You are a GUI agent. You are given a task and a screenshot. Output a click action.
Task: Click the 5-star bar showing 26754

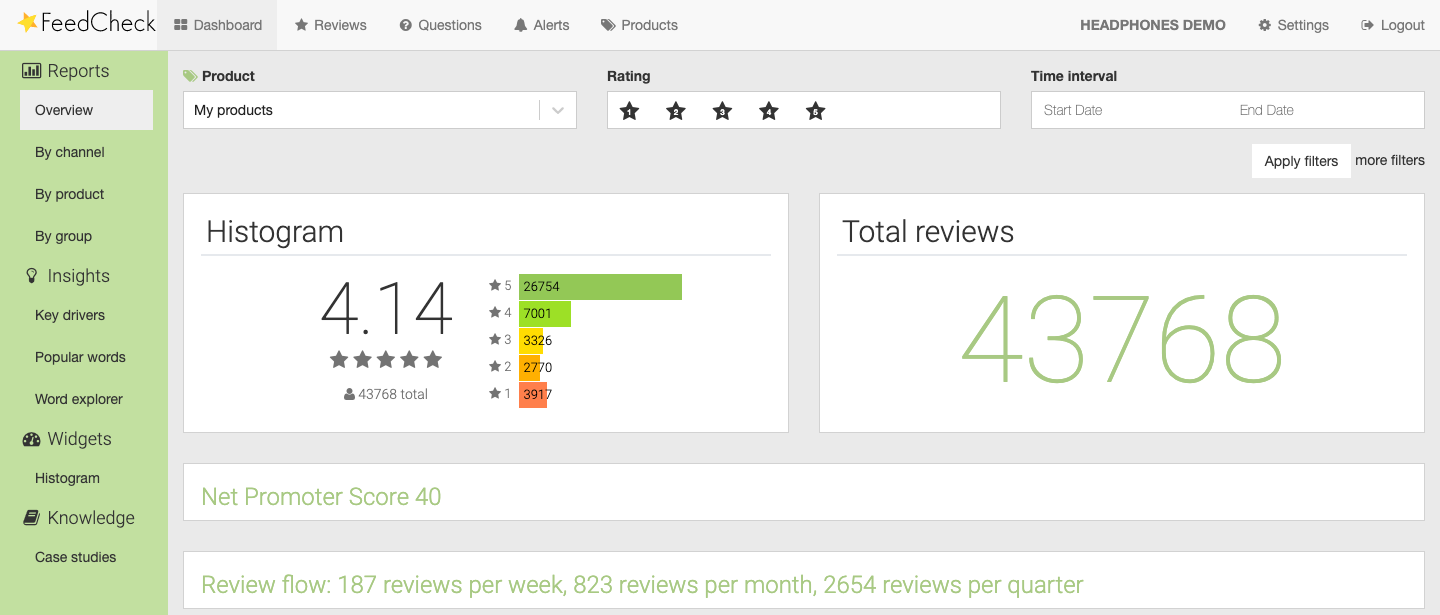[x=600, y=287]
